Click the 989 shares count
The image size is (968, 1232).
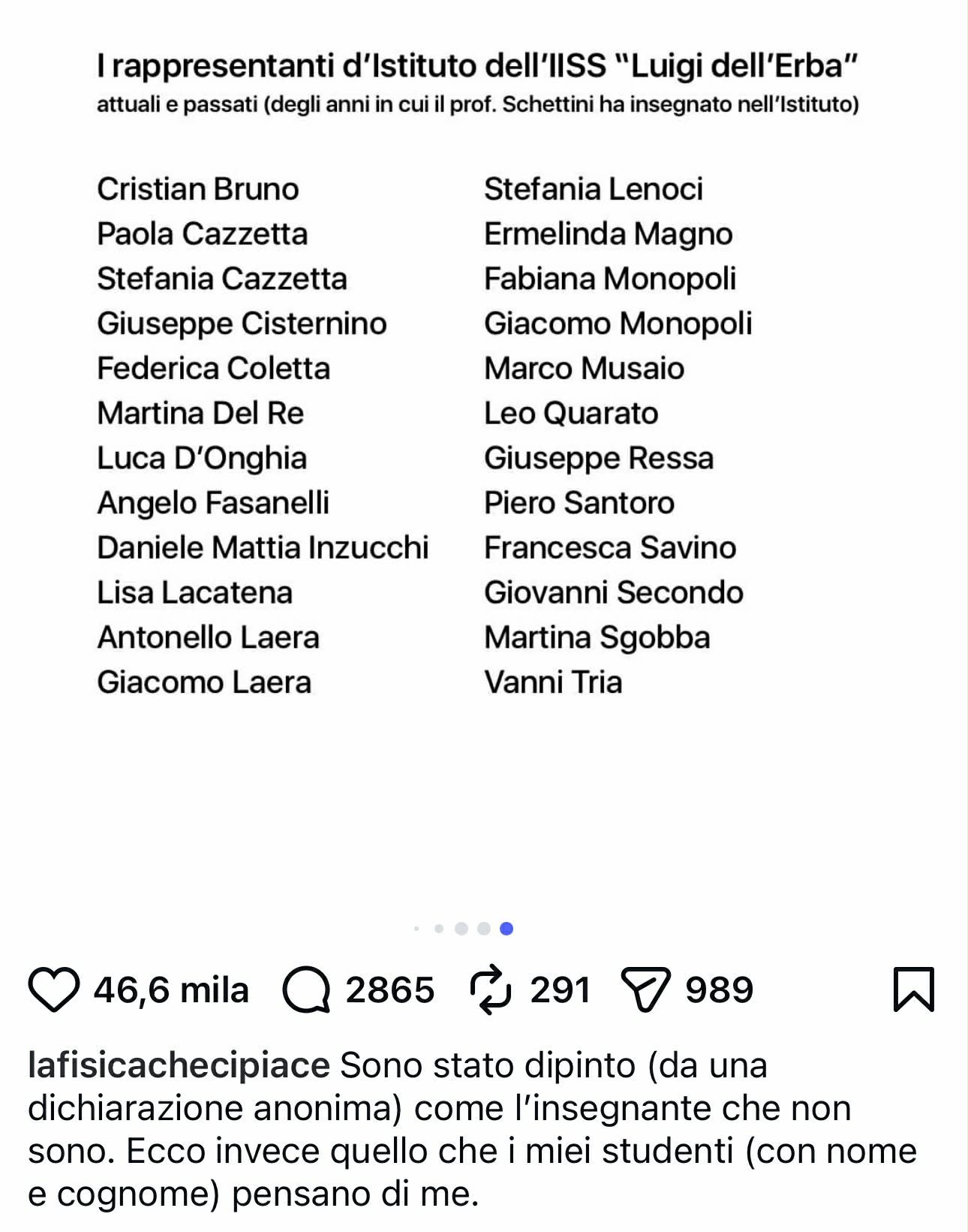[x=719, y=990]
